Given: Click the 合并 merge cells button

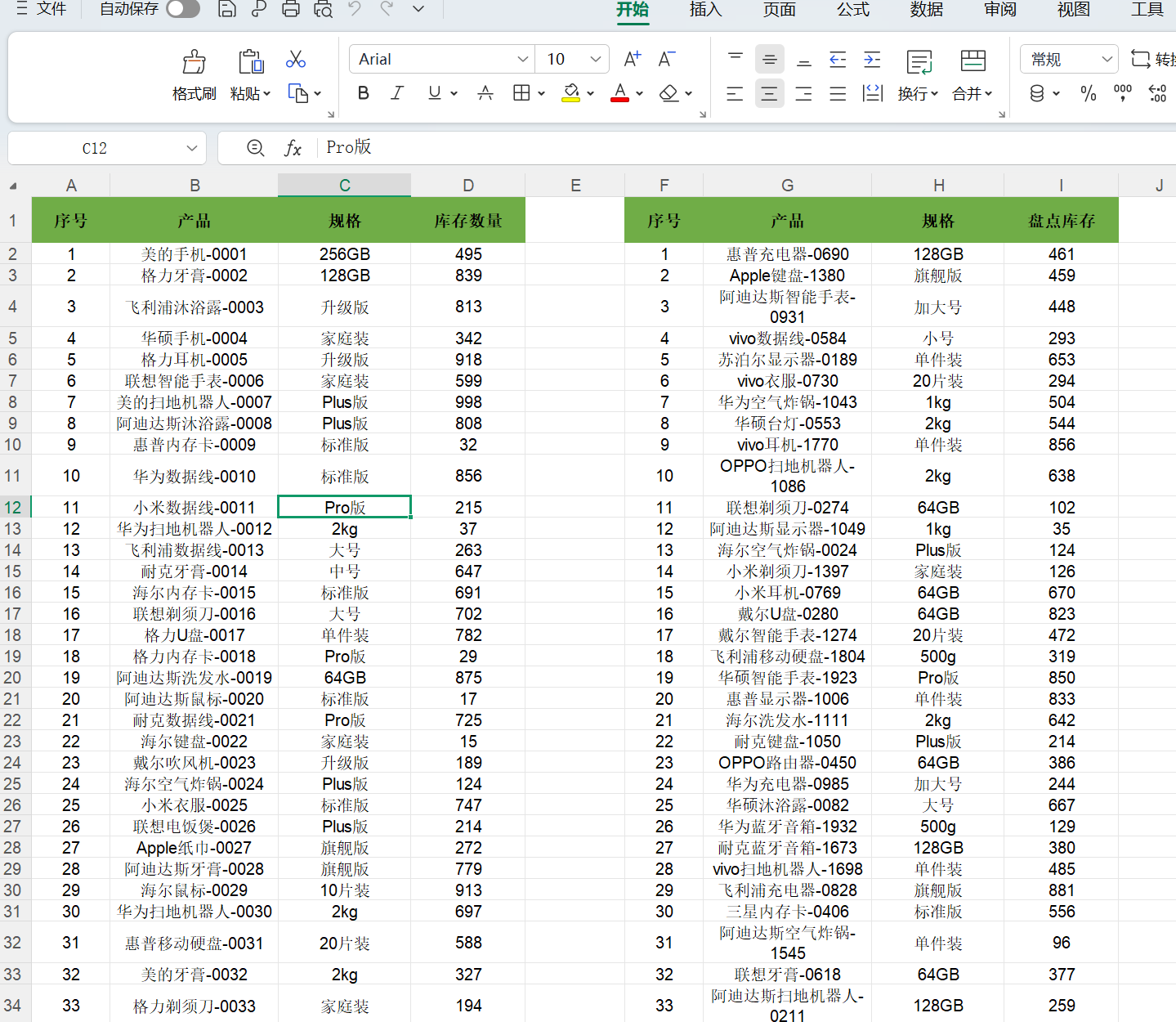Looking at the screenshot, I should point(973,75).
